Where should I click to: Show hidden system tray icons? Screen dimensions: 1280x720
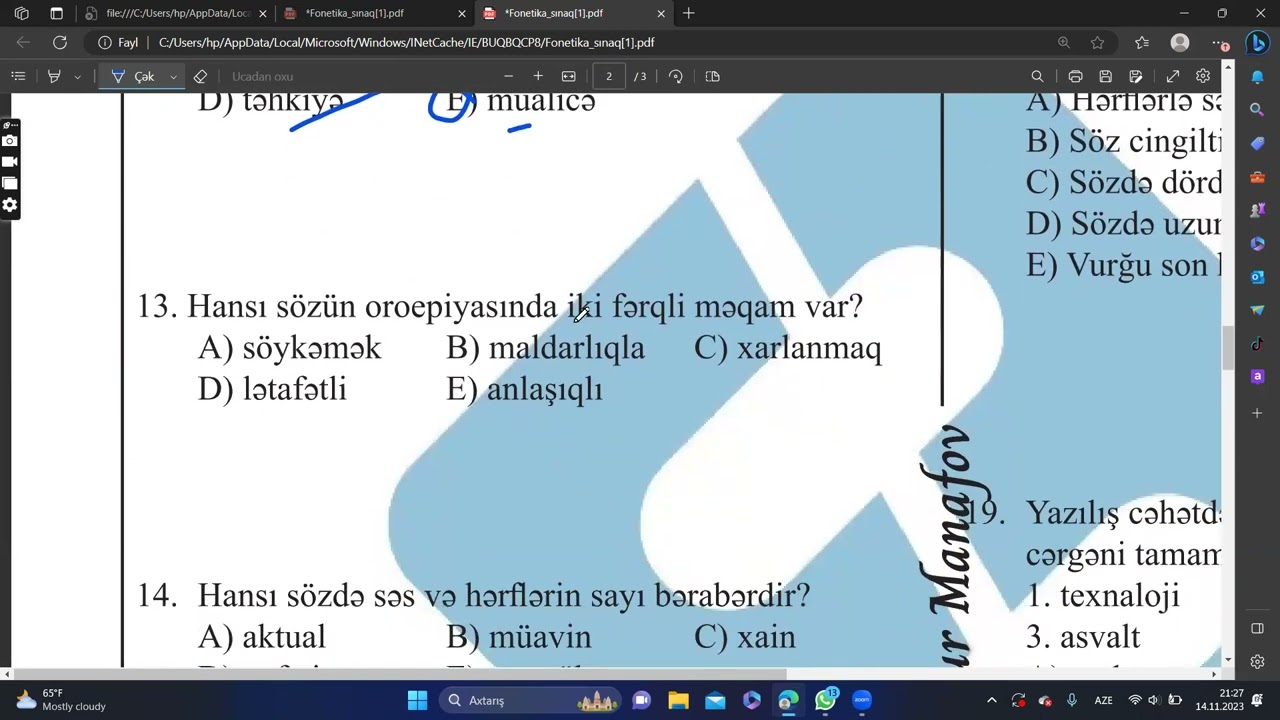tap(991, 700)
